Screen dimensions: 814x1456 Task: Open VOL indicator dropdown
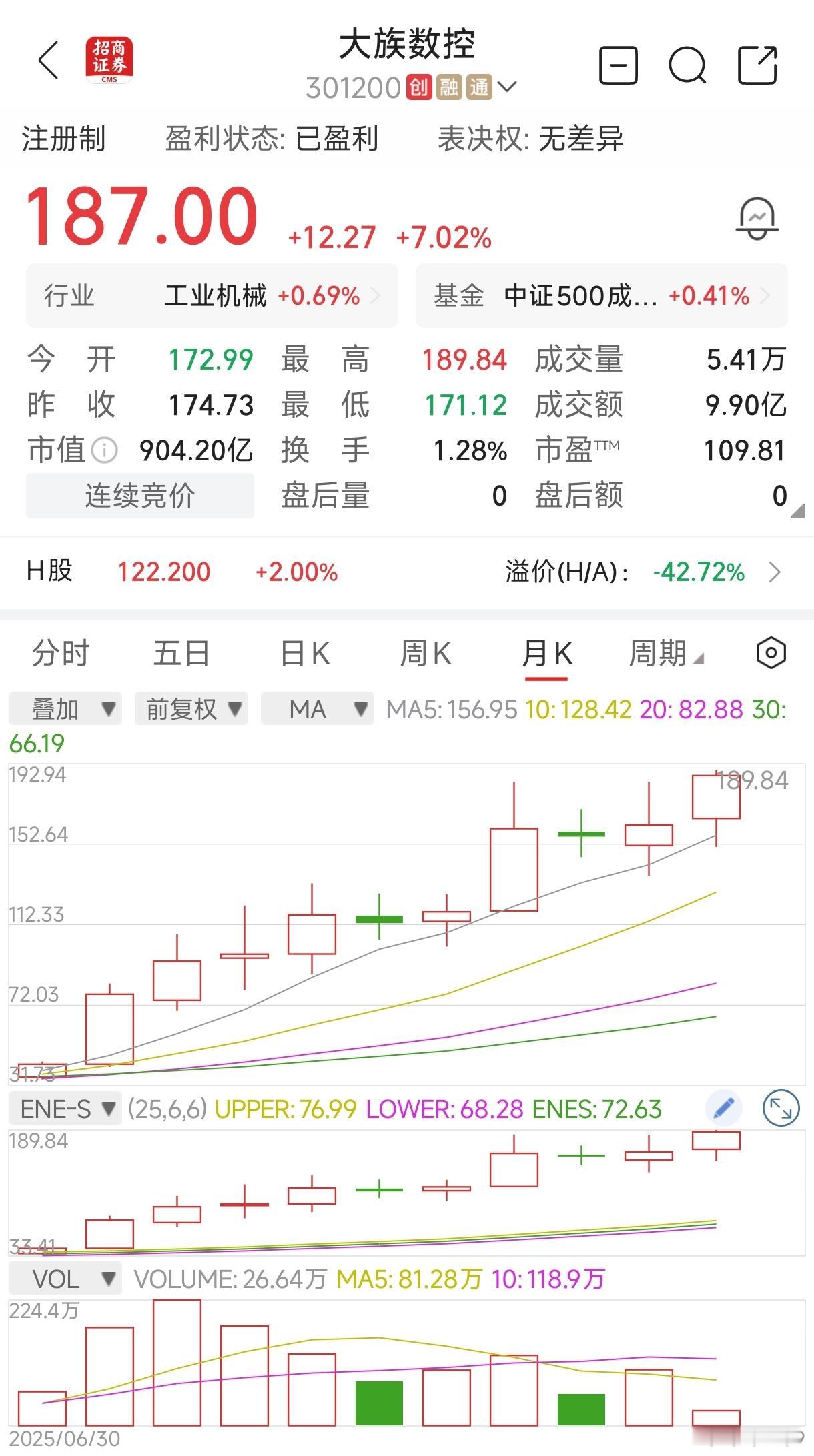point(65,1279)
